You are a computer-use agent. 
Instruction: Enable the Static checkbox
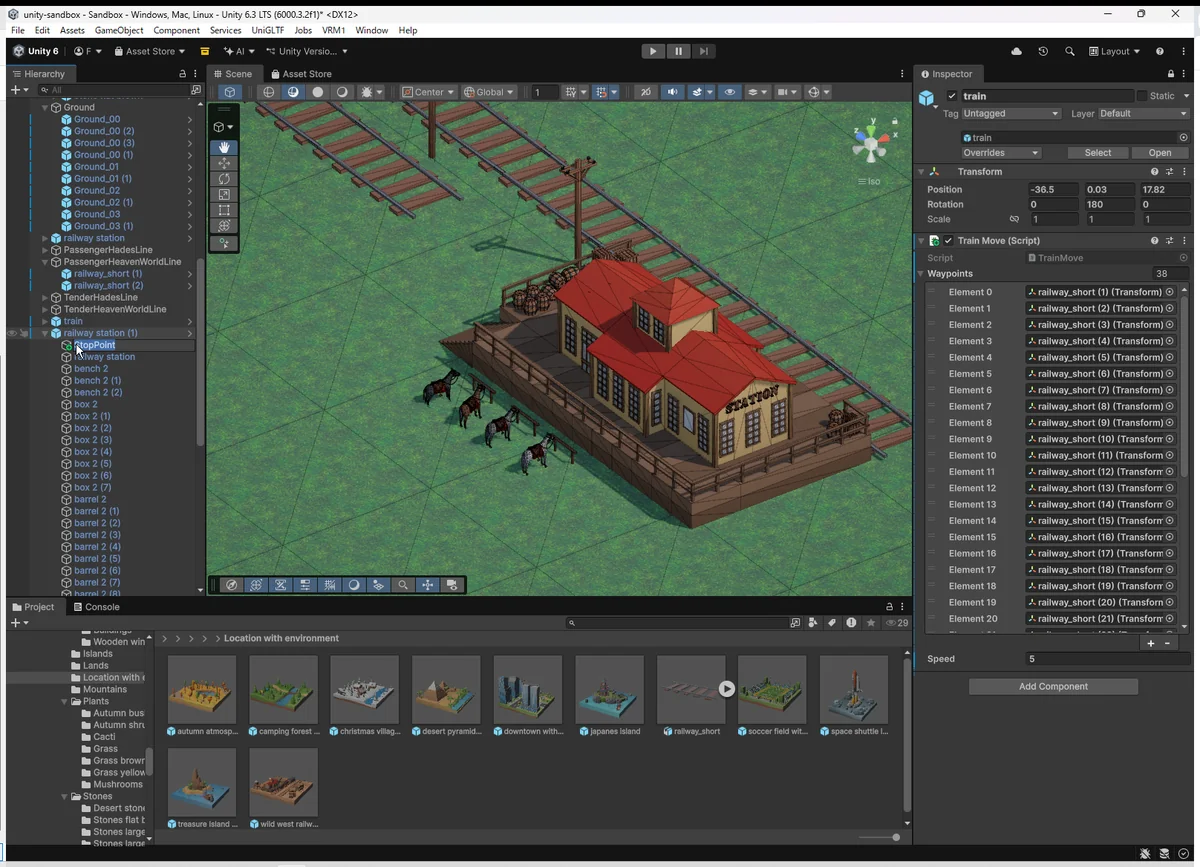tap(1142, 96)
